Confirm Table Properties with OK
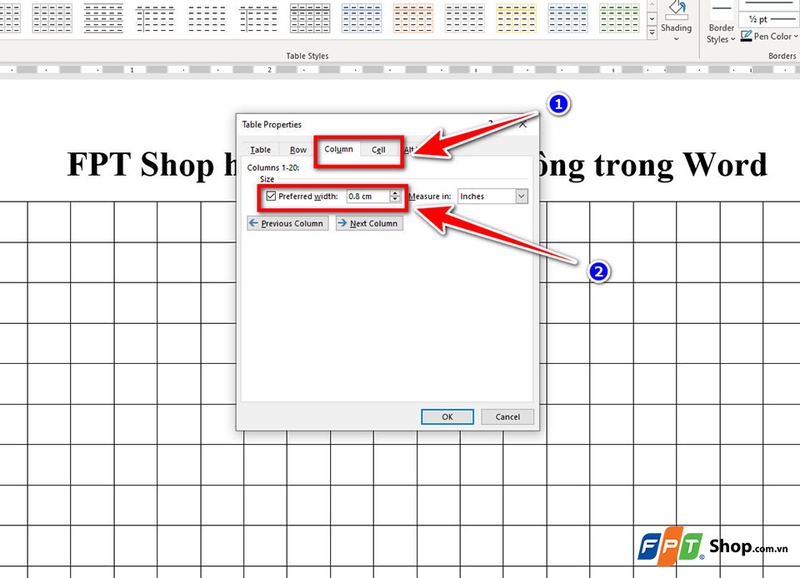Screen dimensions: 800x578 (x=447, y=417)
